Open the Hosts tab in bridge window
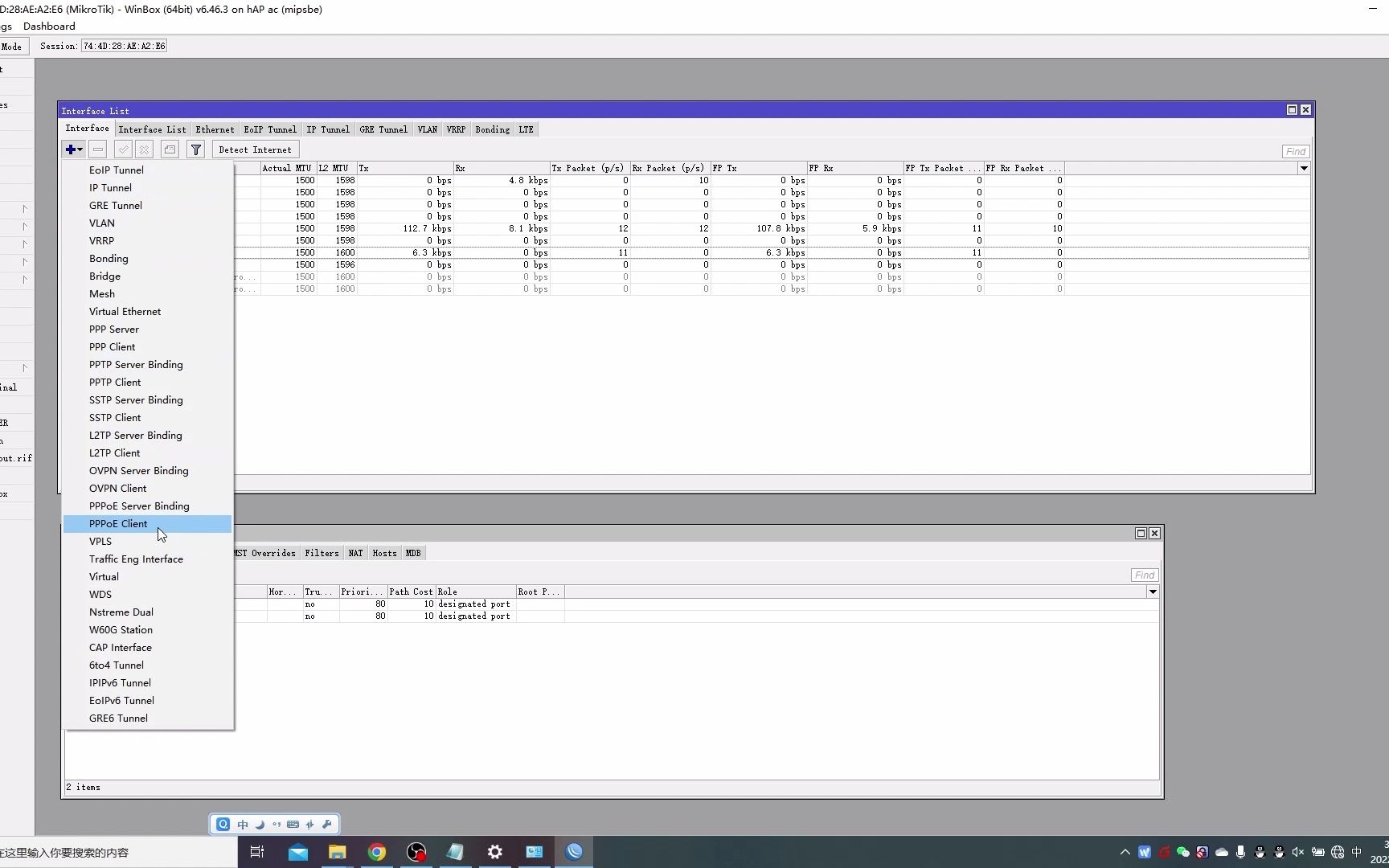The width and height of the screenshot is (1389, 868). (x=384, y=553)
